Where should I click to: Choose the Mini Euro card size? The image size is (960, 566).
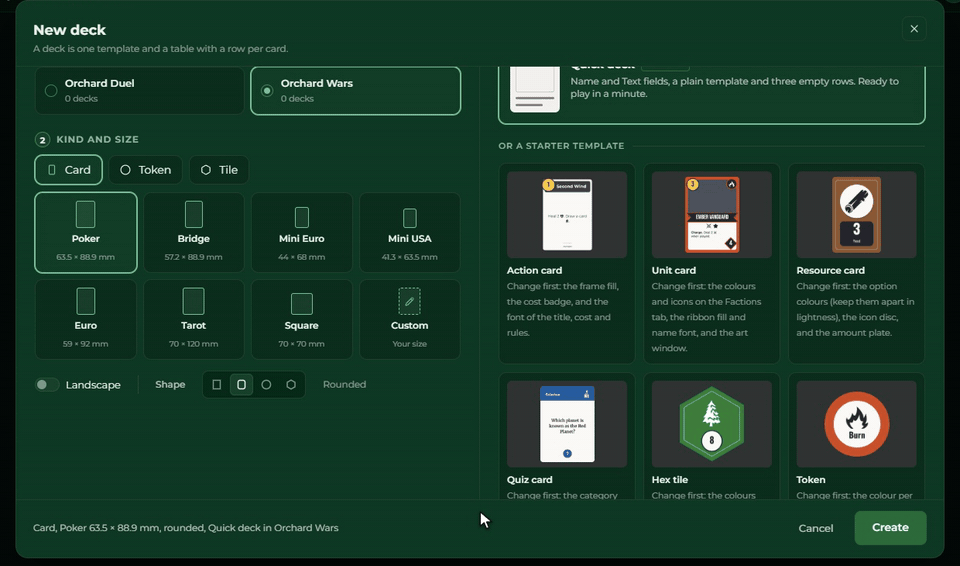(301, 232)
